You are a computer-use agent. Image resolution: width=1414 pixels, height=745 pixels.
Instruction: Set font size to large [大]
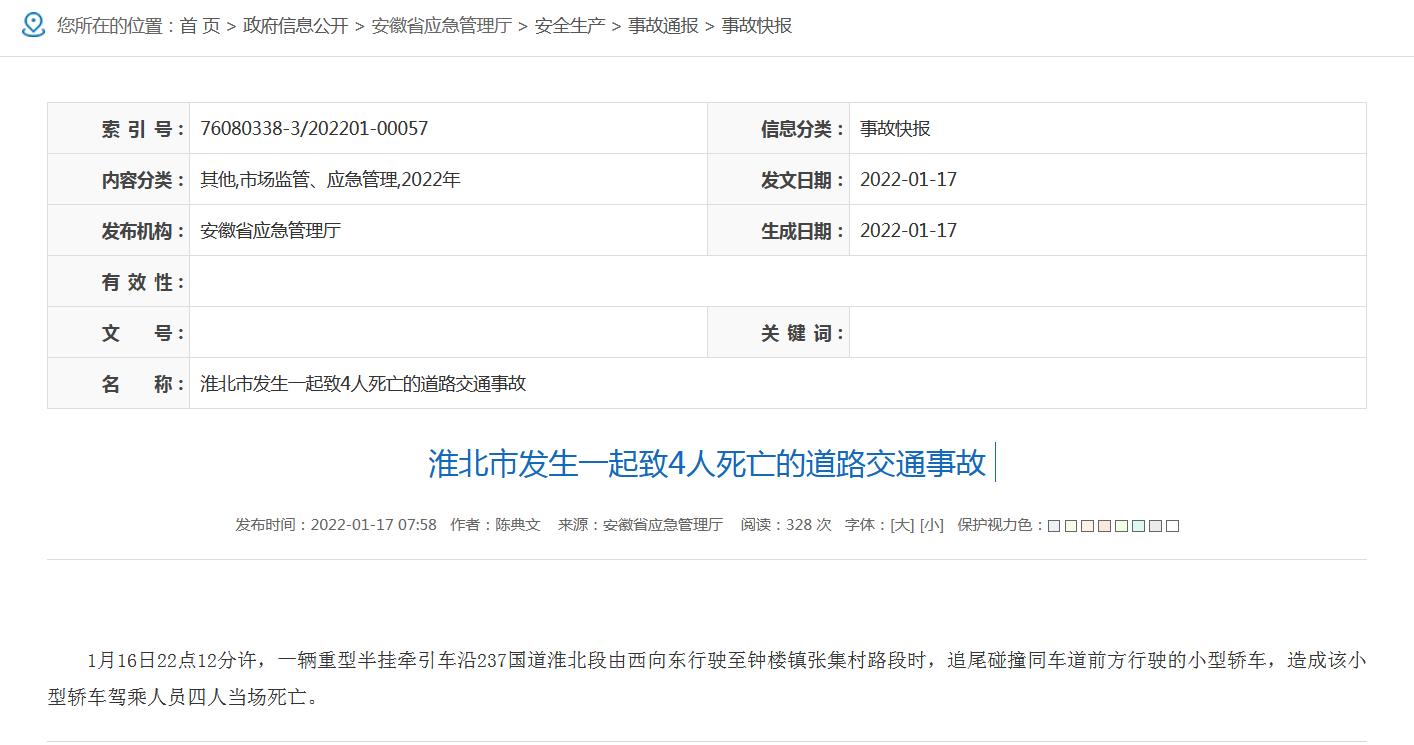(902, 525)
